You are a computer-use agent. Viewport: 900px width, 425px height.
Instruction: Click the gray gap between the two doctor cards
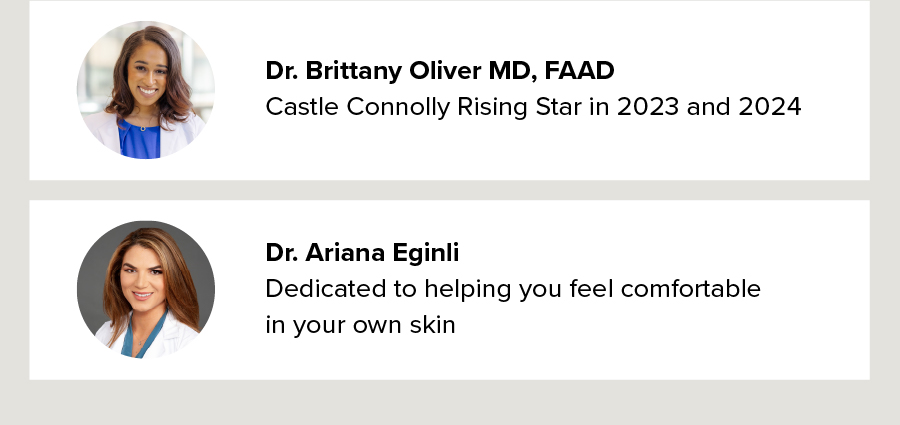450,190
